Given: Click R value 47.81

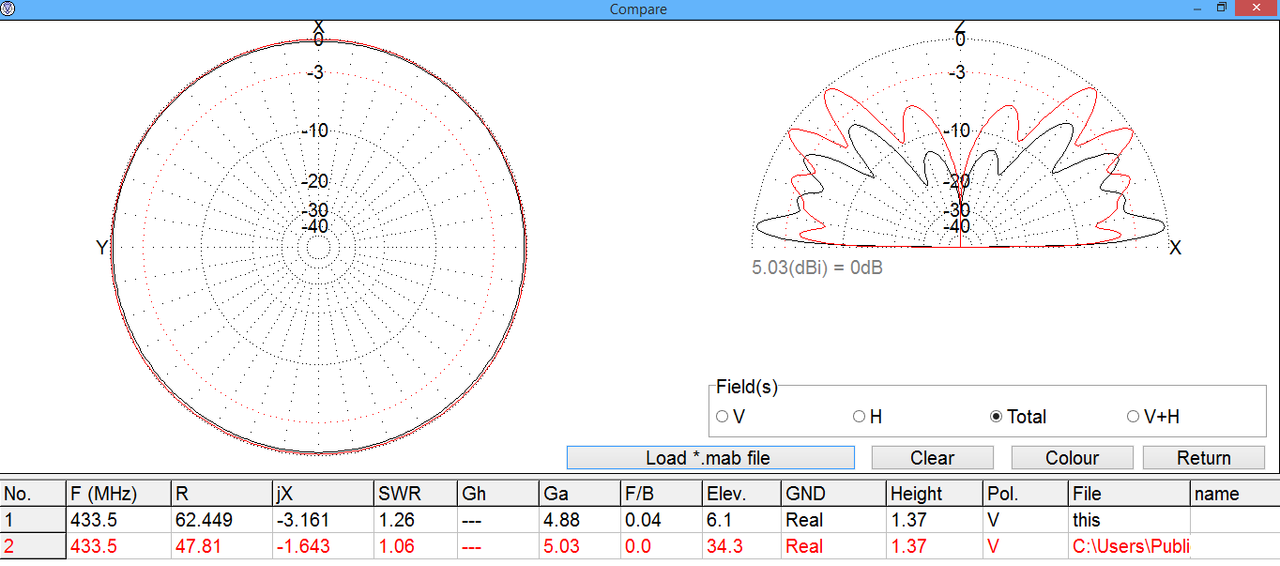Looking at the screenshot, I should [x=197, y=547].
